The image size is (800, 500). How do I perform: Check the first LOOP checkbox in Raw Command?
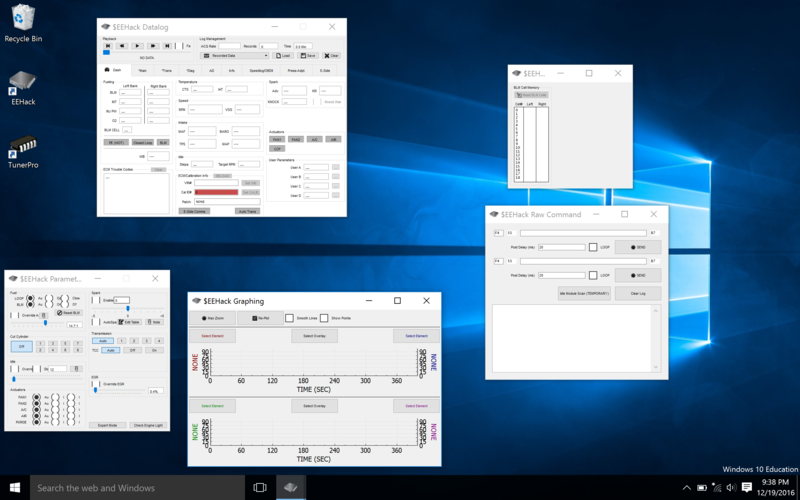593,246
